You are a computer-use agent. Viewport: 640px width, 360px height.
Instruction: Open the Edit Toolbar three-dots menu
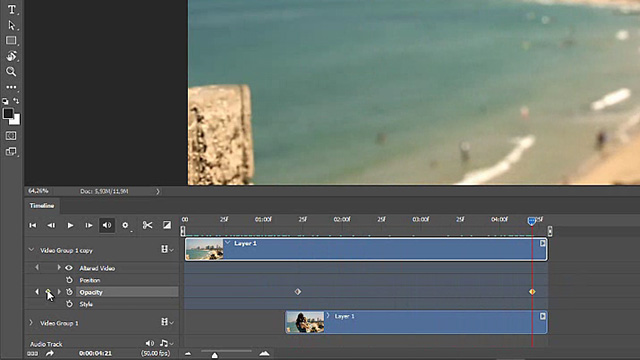click(x=11, y=87)
